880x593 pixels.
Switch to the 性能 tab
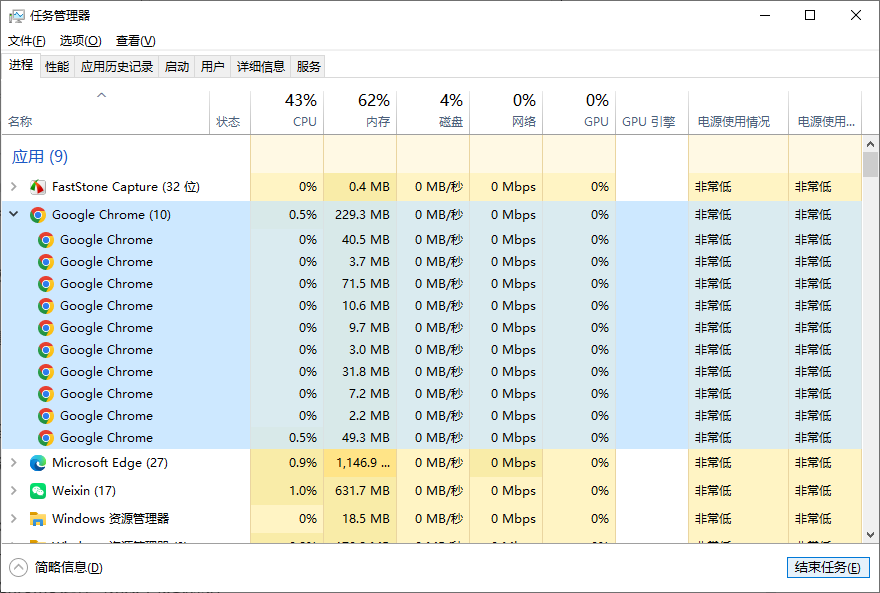pyautogui.click(x=57, y=67)
